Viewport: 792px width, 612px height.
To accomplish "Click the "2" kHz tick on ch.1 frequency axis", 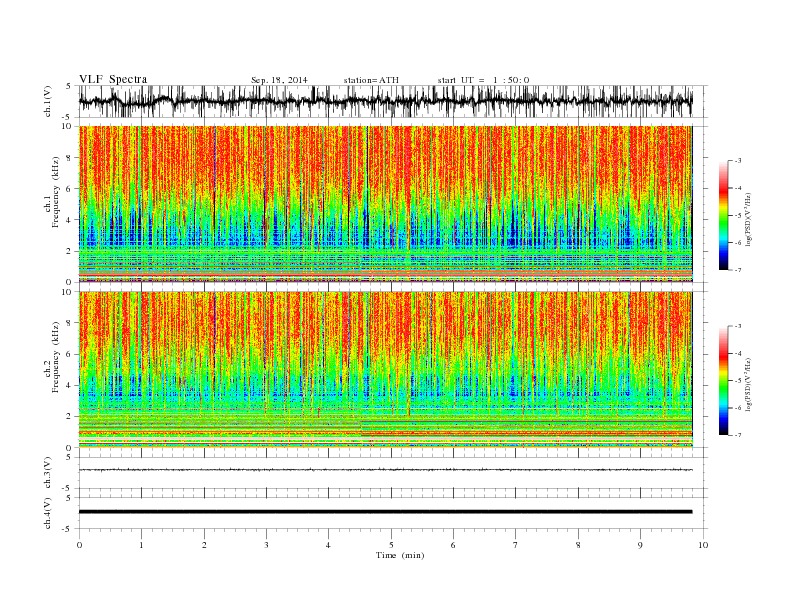I will 69,251.
